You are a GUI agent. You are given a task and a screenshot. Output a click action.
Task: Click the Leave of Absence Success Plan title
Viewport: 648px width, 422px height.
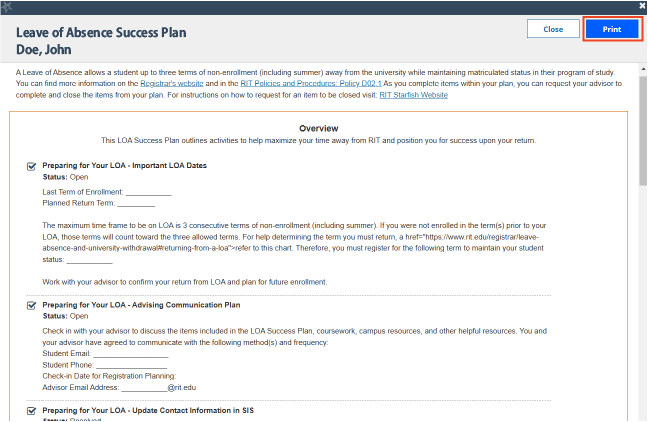(x=101, y=32)
